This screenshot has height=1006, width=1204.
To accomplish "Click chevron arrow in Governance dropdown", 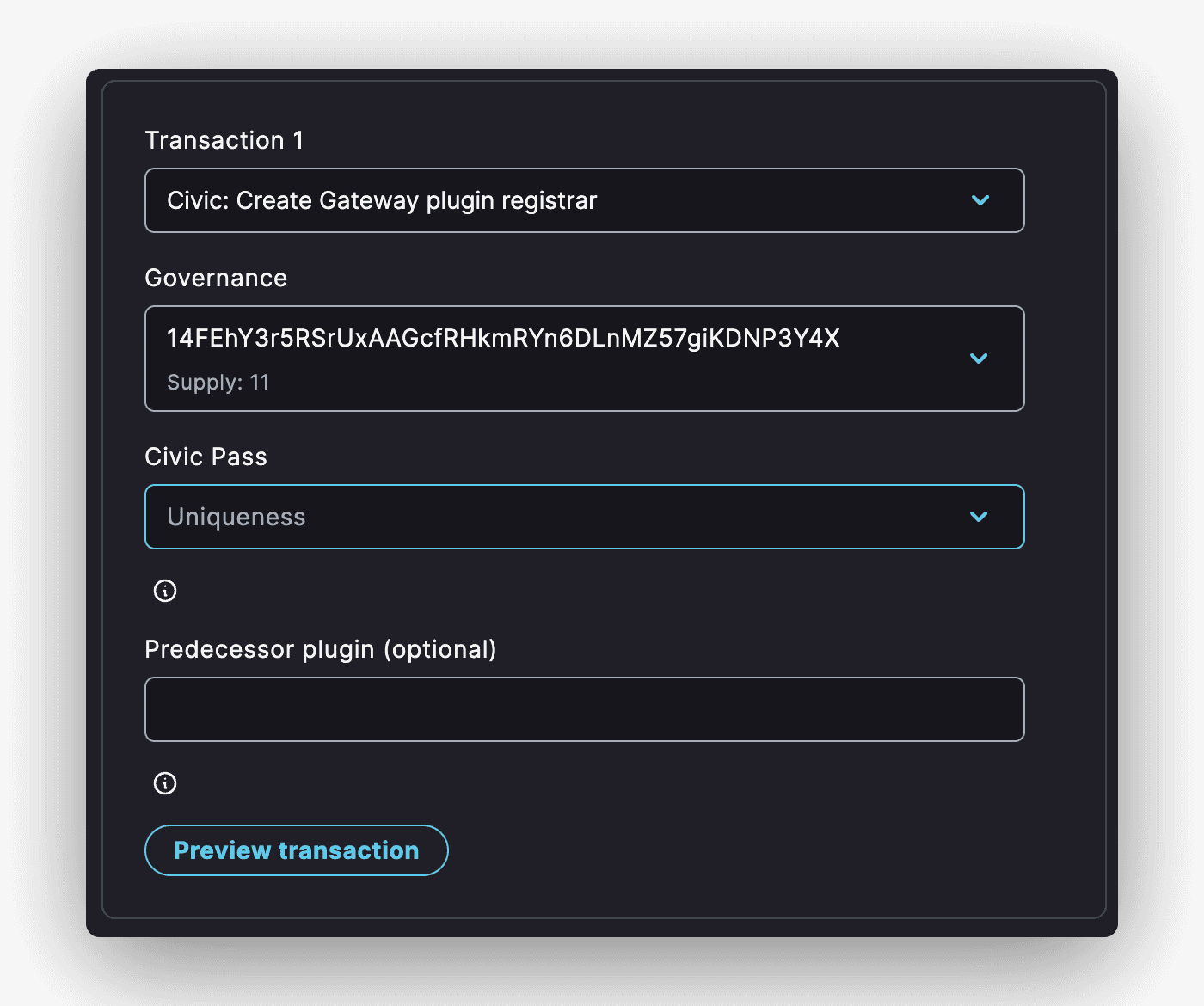I will (979, 359).
